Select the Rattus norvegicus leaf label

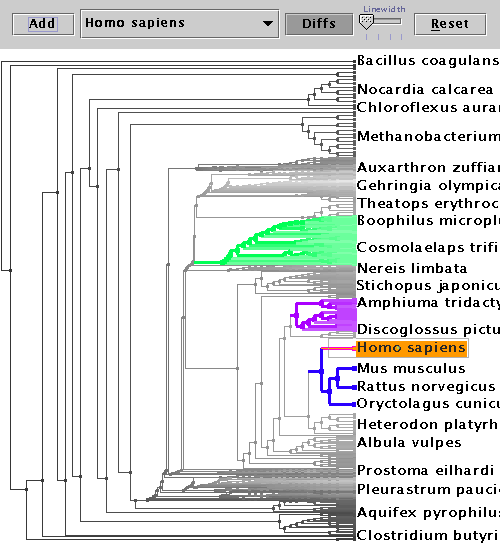pyautogui.click(x=426, y=387)
